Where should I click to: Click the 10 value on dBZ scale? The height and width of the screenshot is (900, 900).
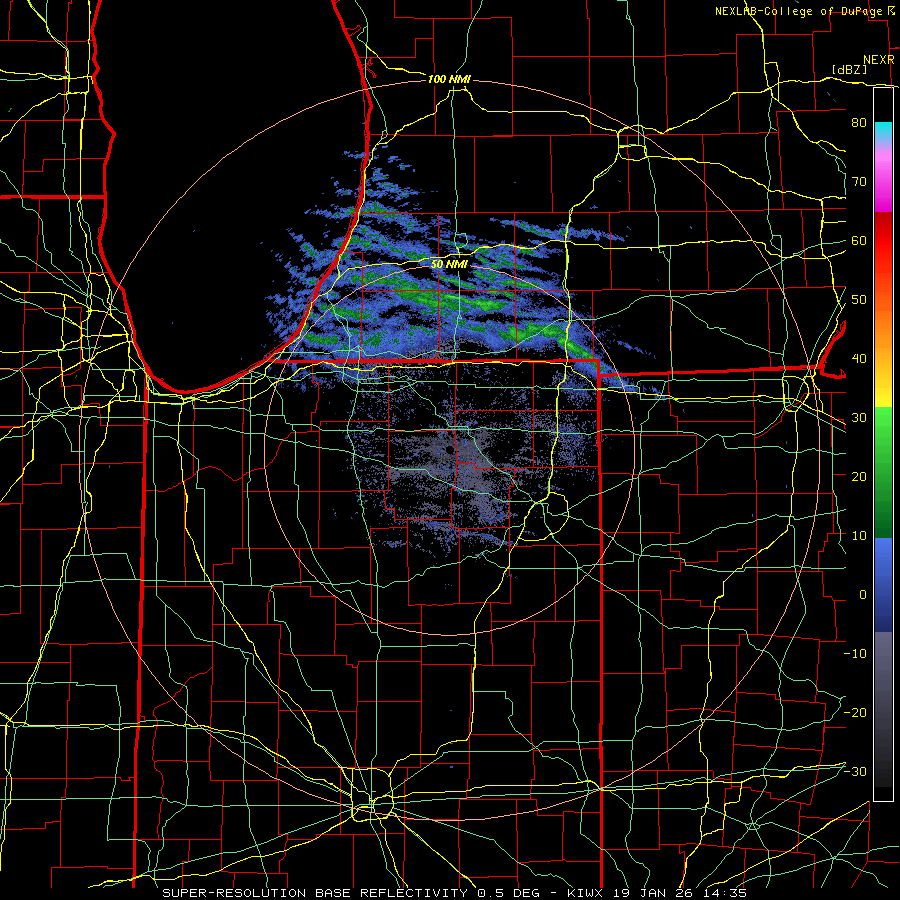[859, 536]
